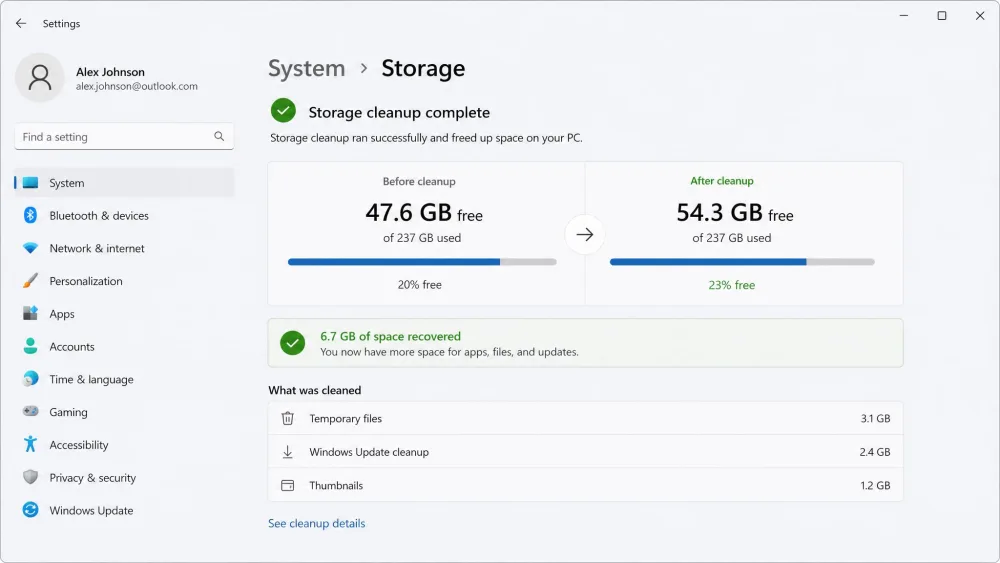
Task: Close the Settings window
Action: [980, 15]
